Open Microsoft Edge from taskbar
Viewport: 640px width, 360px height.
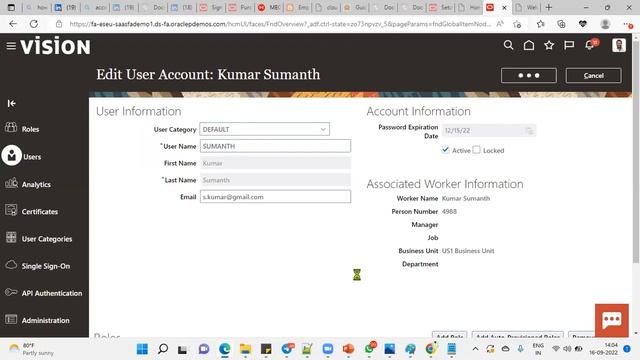click(224, 349)
